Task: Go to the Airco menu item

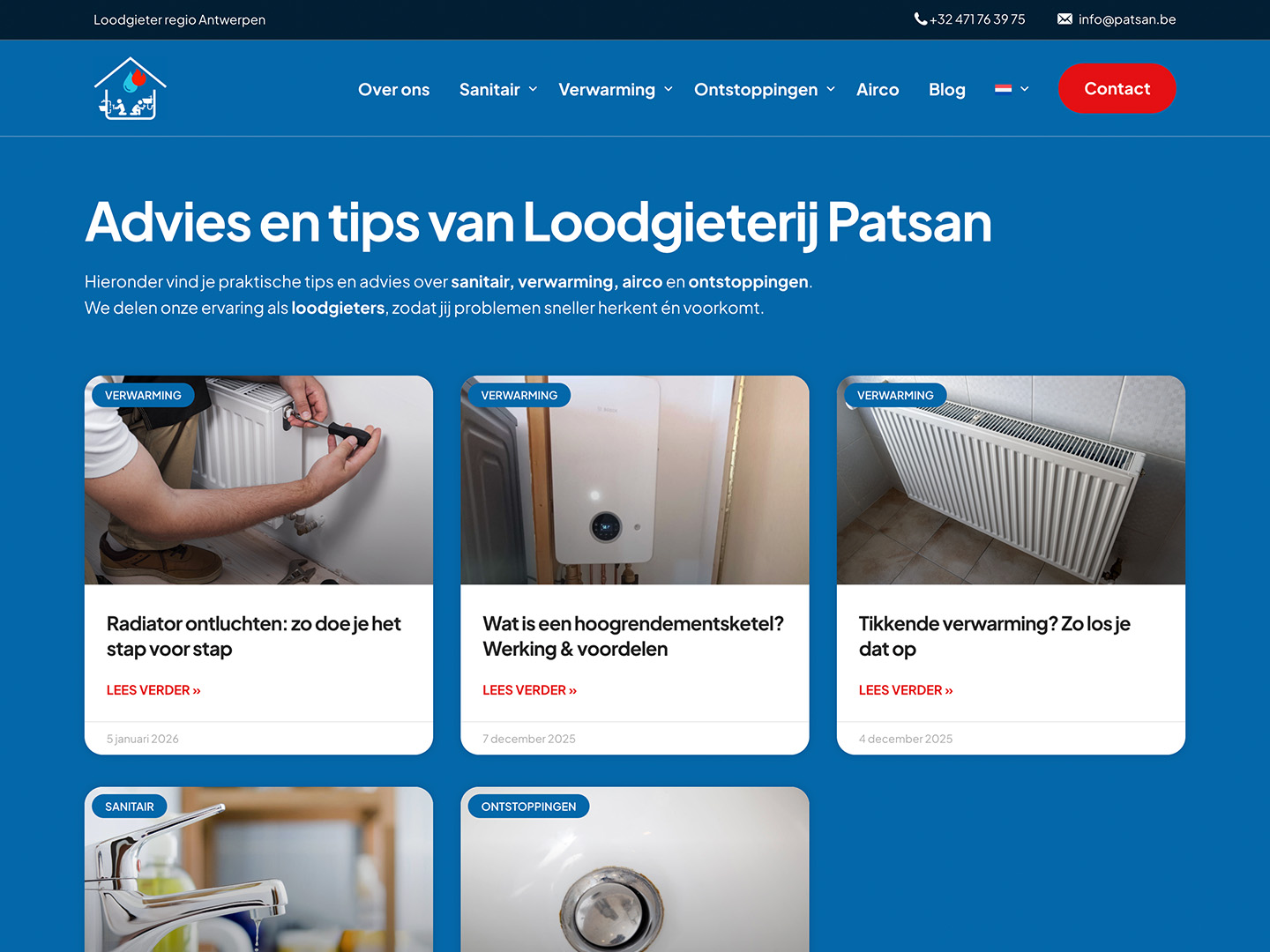Action: [x=878, y=89]
